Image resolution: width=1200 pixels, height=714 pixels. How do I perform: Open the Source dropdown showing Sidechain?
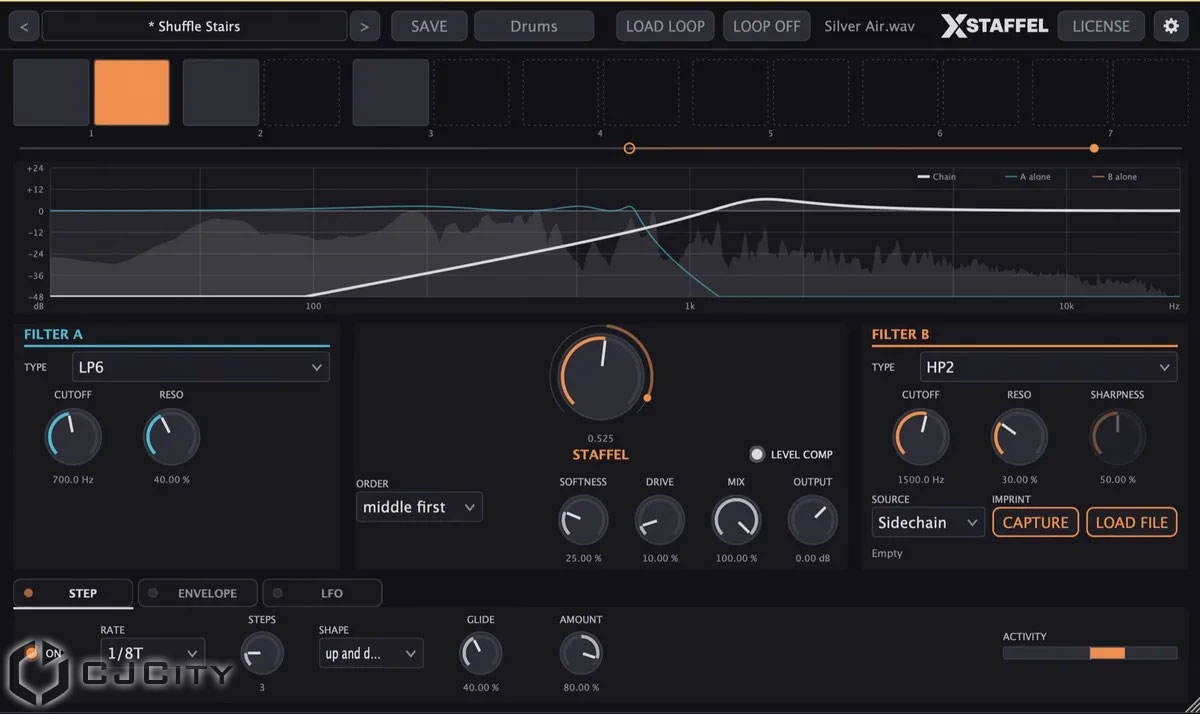(x=928, y=522)
